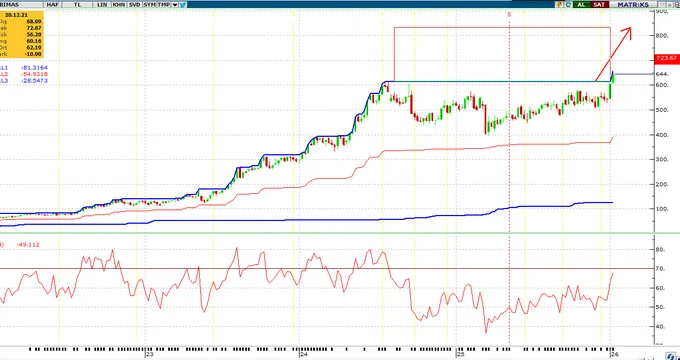Click the 56.20 value in info box
The image size is (680, 360).
[33, 34]
